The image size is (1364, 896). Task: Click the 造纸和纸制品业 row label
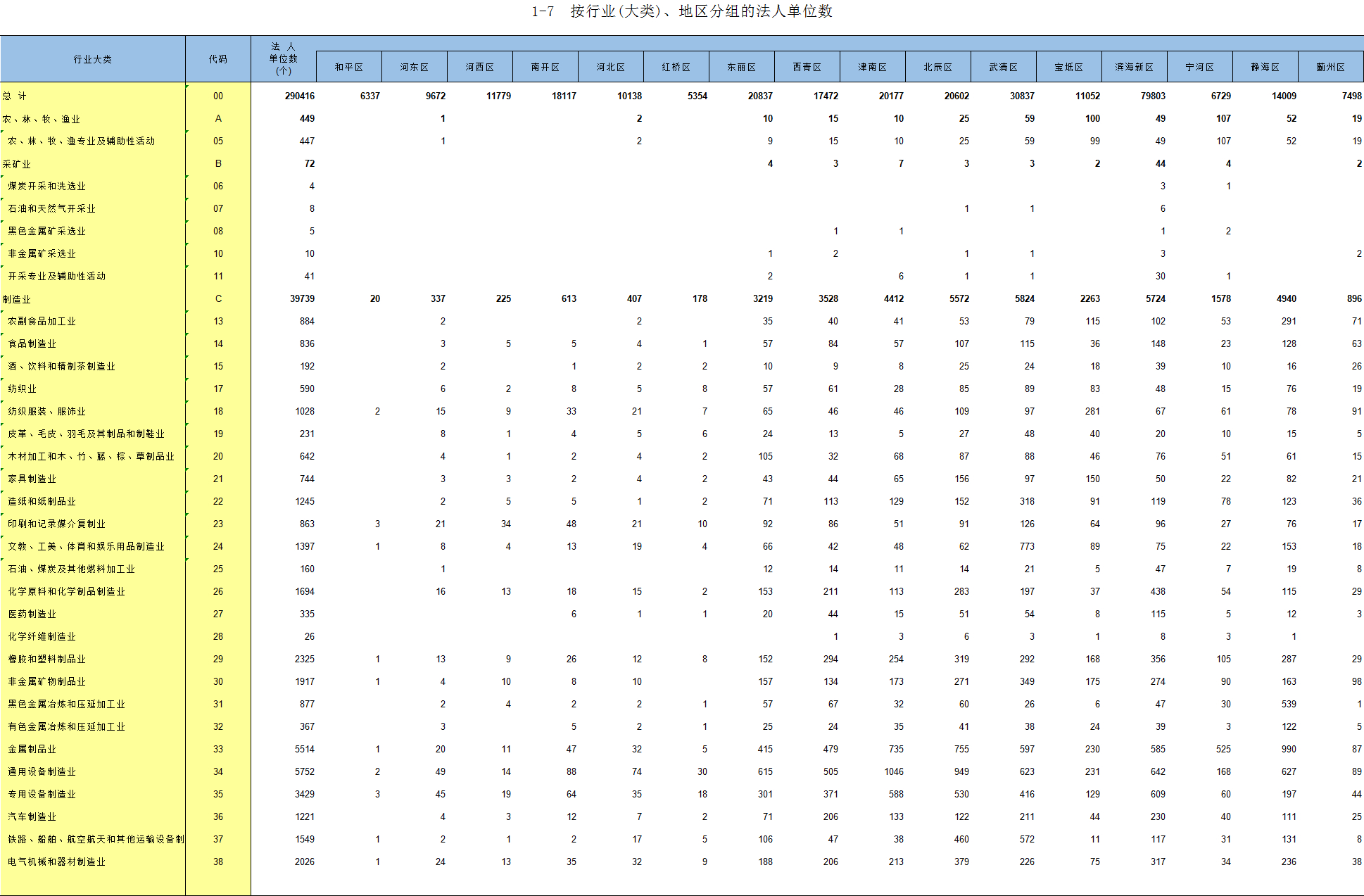(42, 501)
